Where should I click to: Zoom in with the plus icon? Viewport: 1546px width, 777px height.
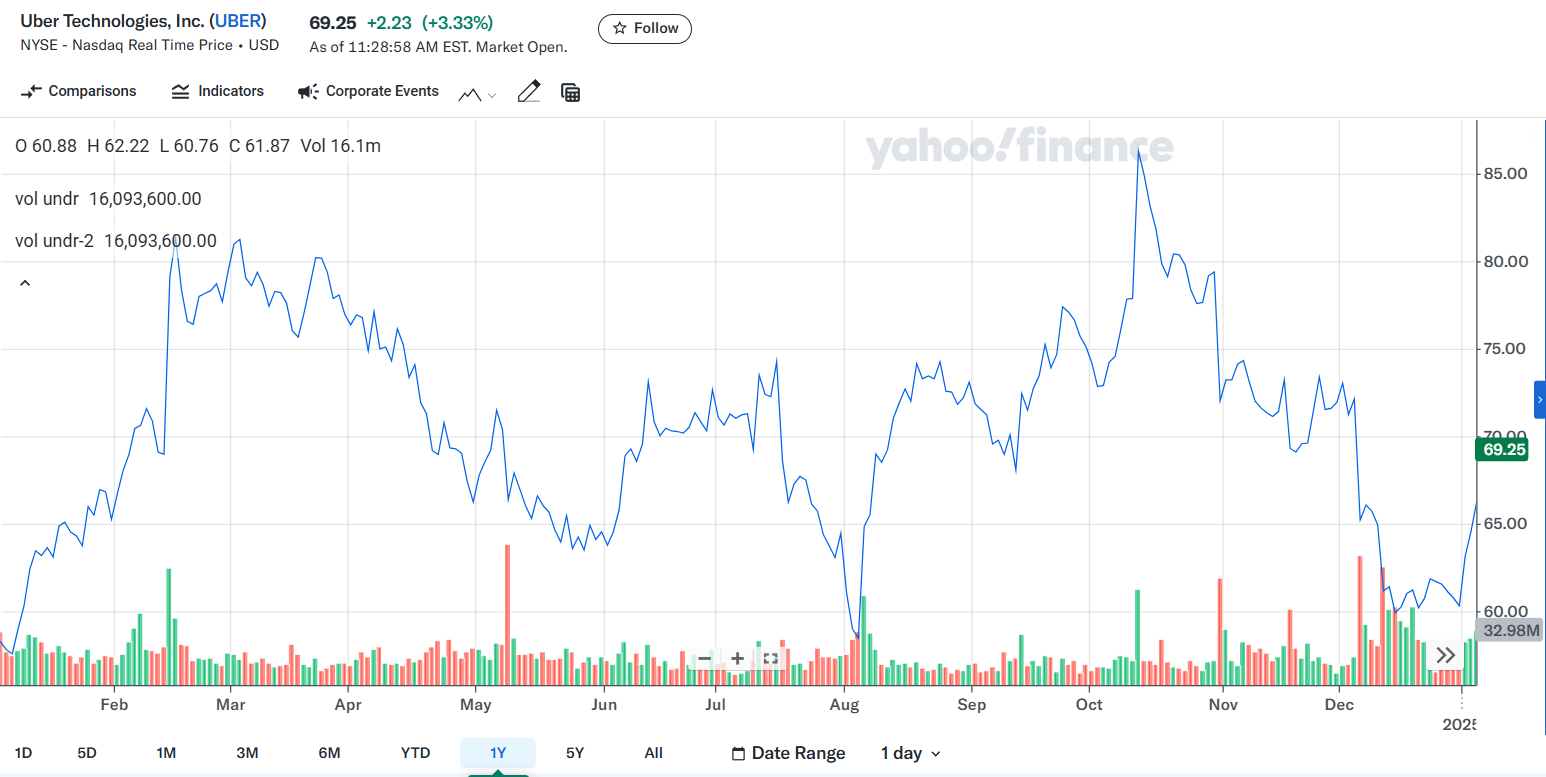coord(737,659)
